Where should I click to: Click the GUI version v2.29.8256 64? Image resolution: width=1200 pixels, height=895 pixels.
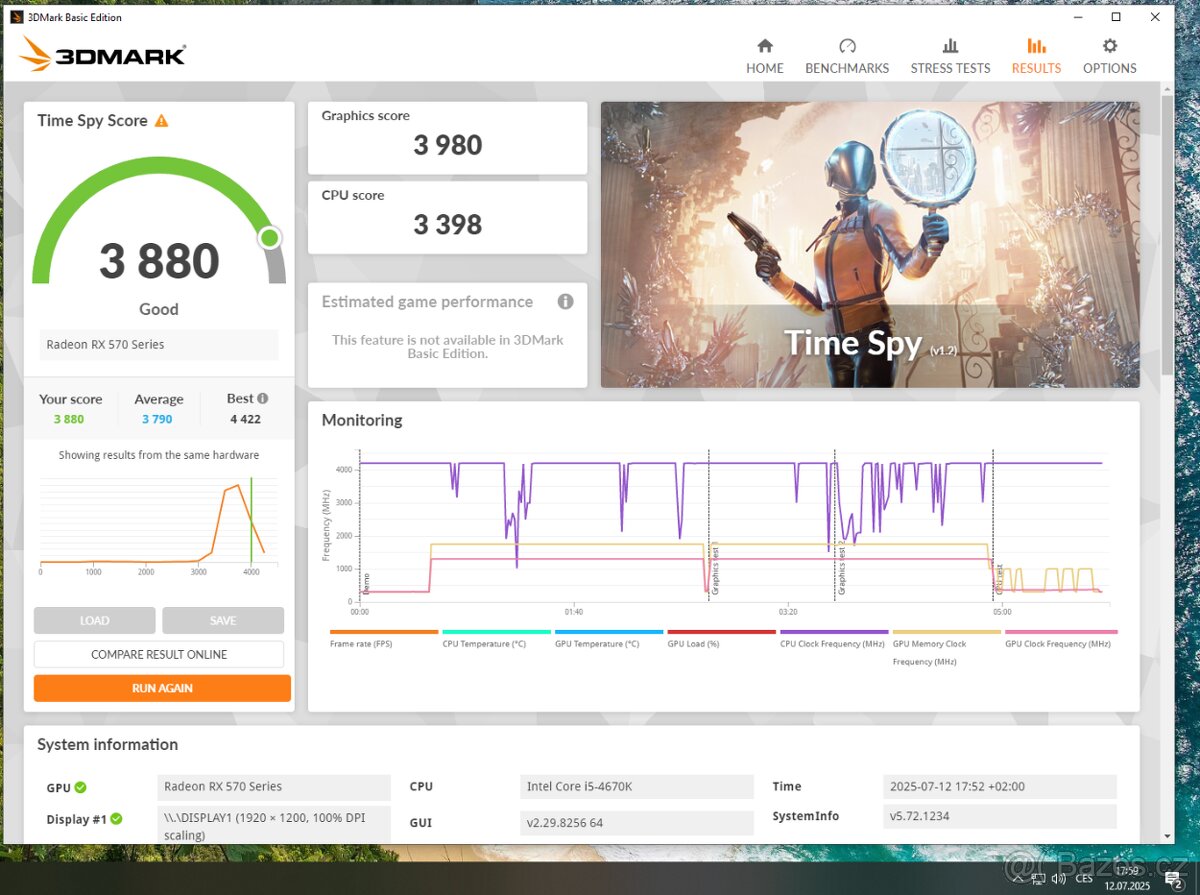point(637,823)
